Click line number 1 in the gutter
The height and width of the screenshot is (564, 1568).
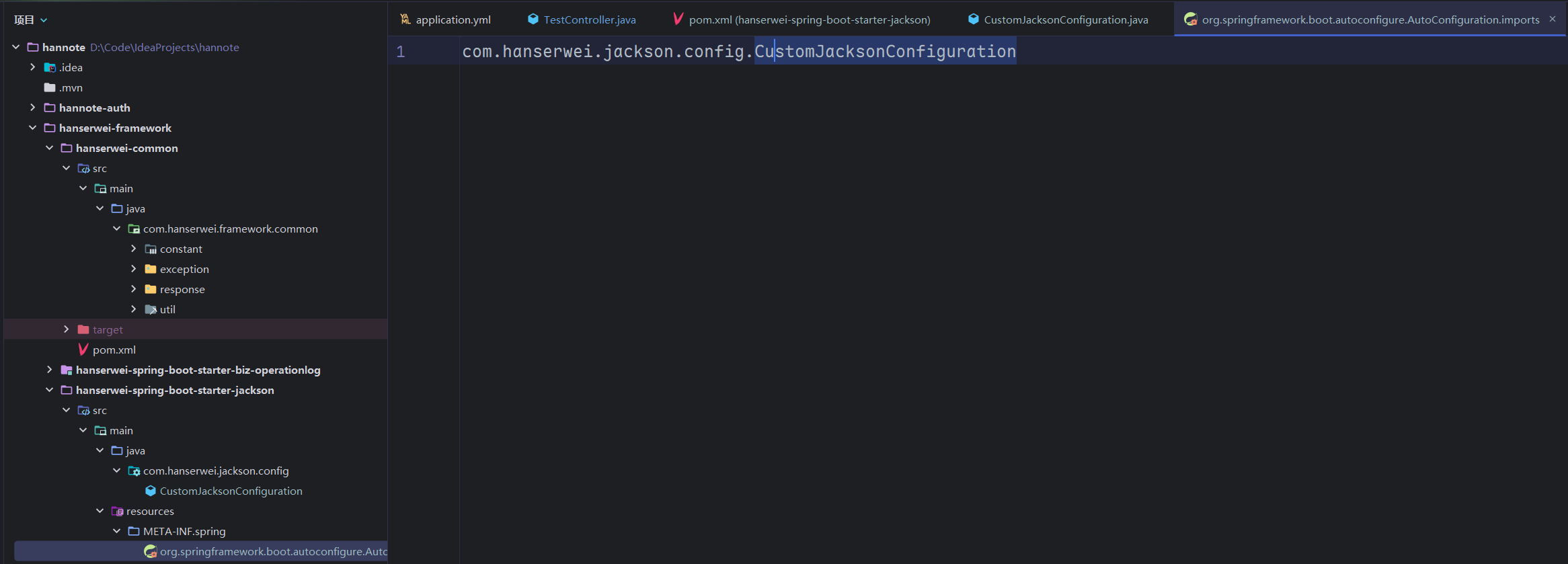point(401,52)
